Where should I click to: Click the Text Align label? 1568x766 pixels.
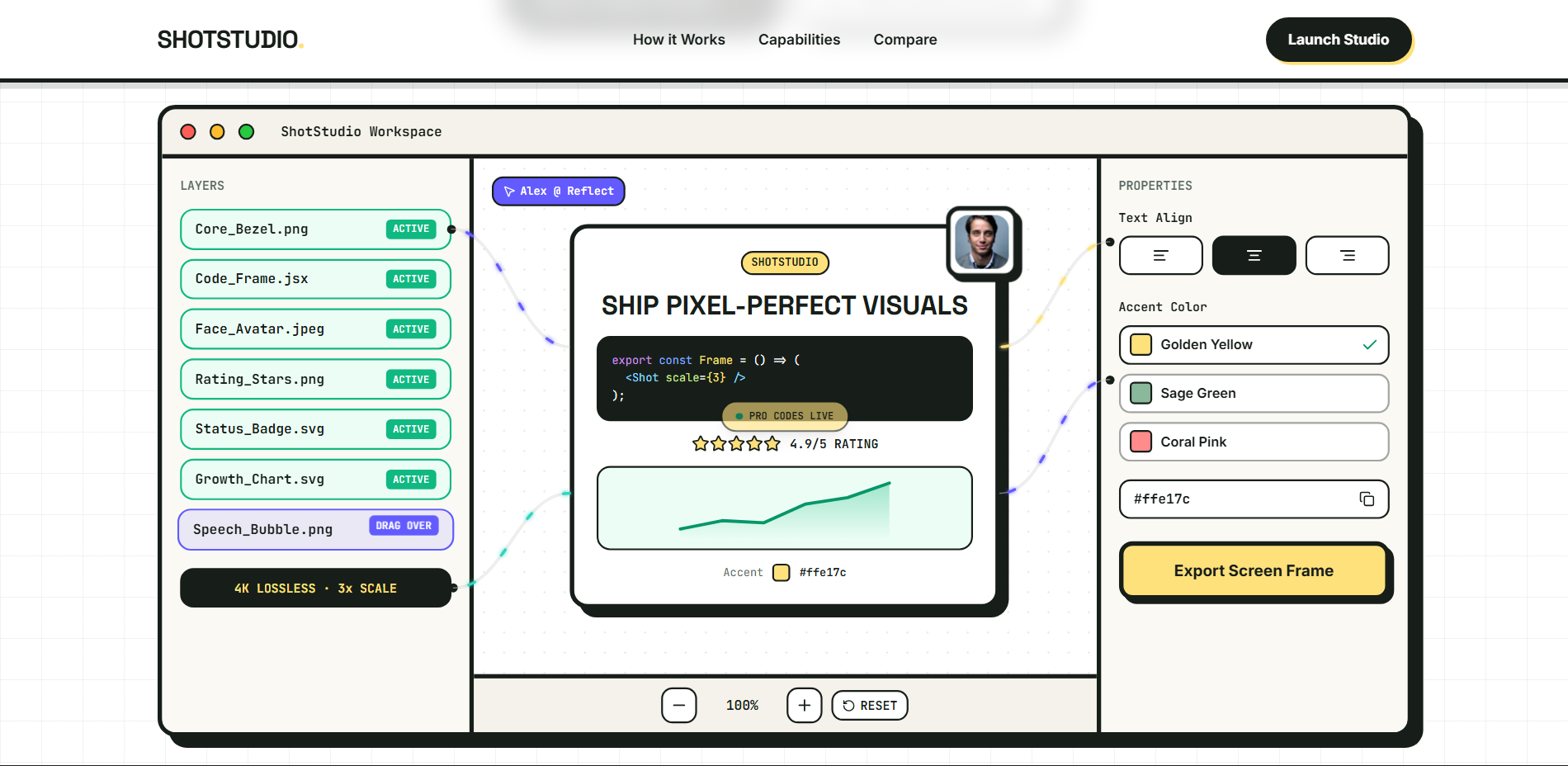[x=1155, y=218]
